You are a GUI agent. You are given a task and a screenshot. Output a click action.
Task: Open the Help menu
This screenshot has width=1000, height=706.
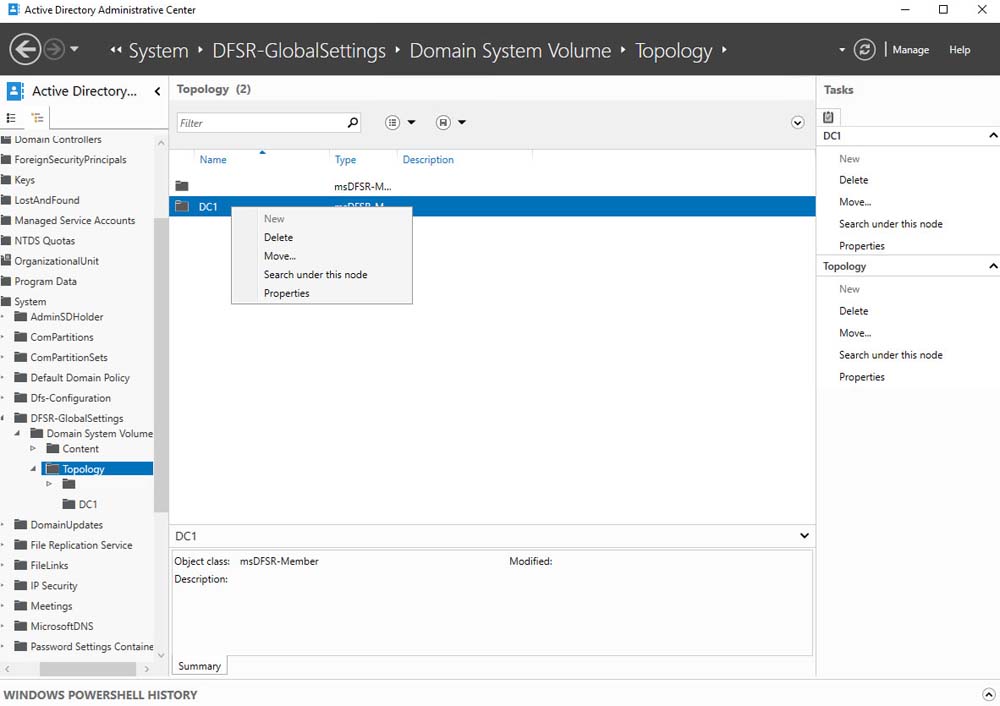click(959, 50)
